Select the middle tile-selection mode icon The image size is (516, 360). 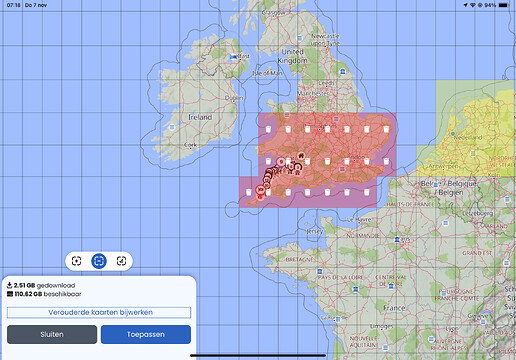pyautogui.click(x=99, y=261)
